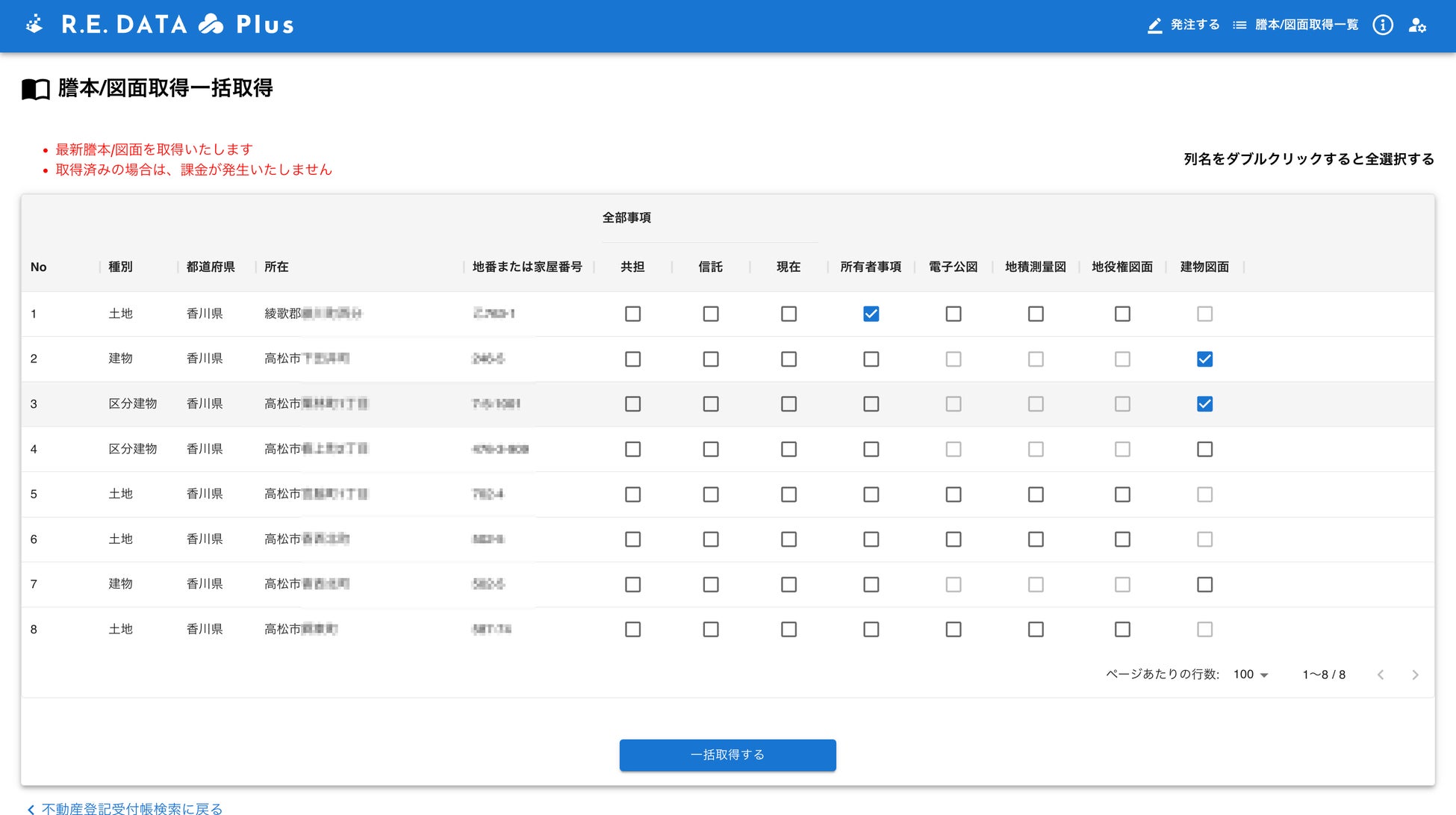Uncheck 所有者事項 for row 1
Image resolution: width=1456 pixels, height=815 pixels.
pos(871,314)
